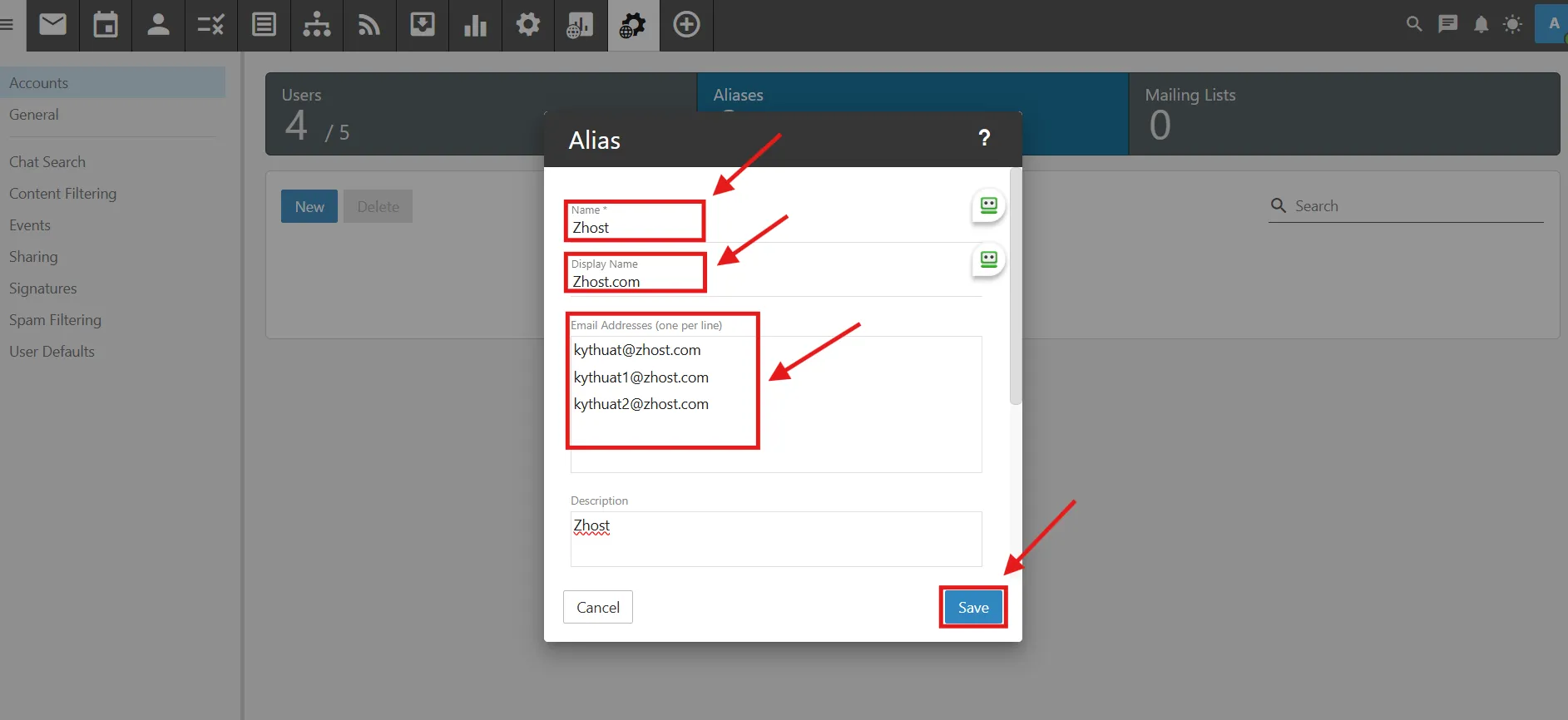Image resolution: width=1568 pixels, height=720 pixels.
Task: Open the RSS feeds icon
Action: (x=369, y=25)
